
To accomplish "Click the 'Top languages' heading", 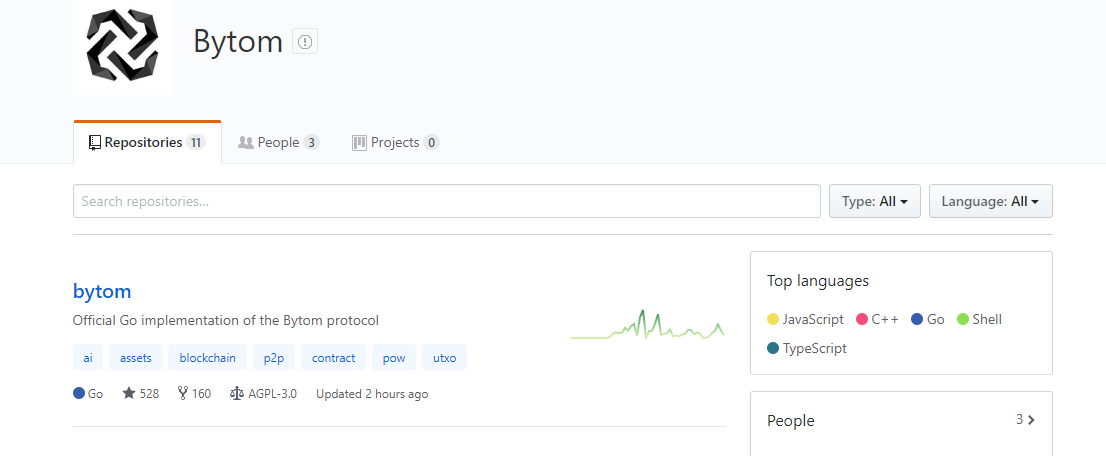I will 818,281.
